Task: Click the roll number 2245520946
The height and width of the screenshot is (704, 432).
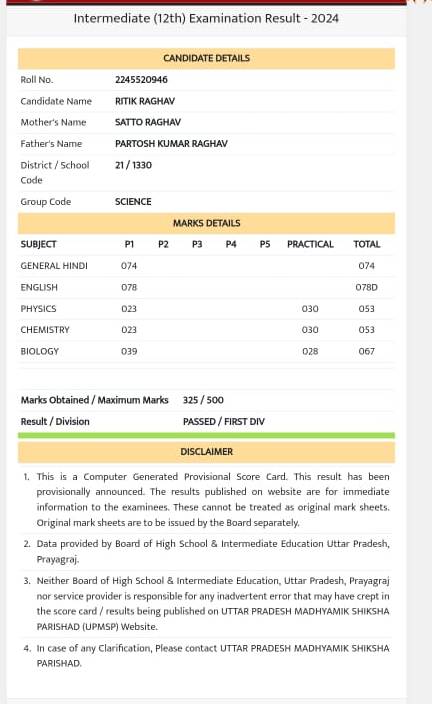Action: (x=141, y=79)
